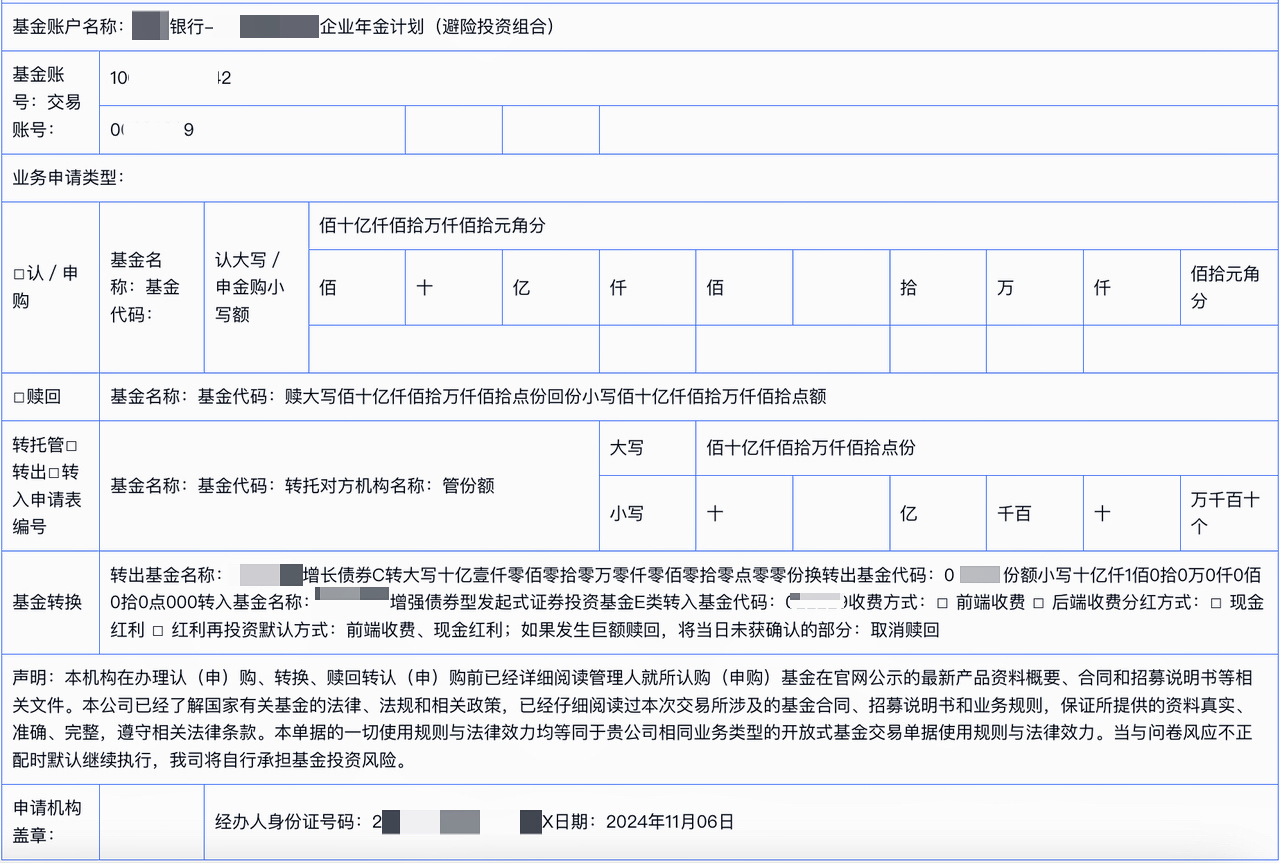Viewport: 1280px width, 863px height.
Task: Click the 赎大写 text in the 赎回 row
Action: pos(310,397)
